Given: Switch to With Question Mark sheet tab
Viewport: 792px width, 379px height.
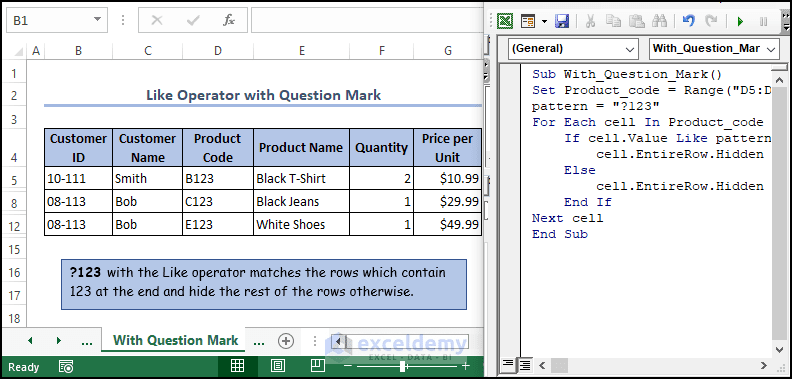Looking at the screenshot, I should pos(175,340).
